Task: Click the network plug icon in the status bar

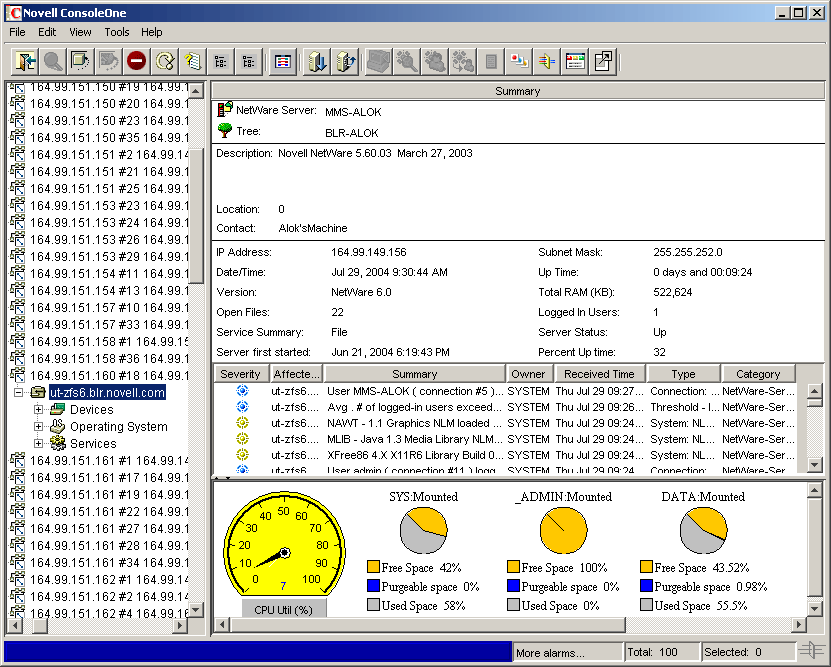Action: click(x=810, y=651)
